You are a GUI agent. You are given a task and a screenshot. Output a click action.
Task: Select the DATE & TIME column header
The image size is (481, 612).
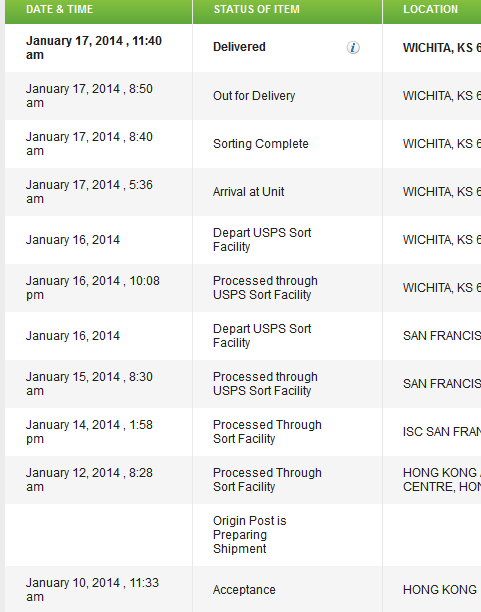pos(59,9)
